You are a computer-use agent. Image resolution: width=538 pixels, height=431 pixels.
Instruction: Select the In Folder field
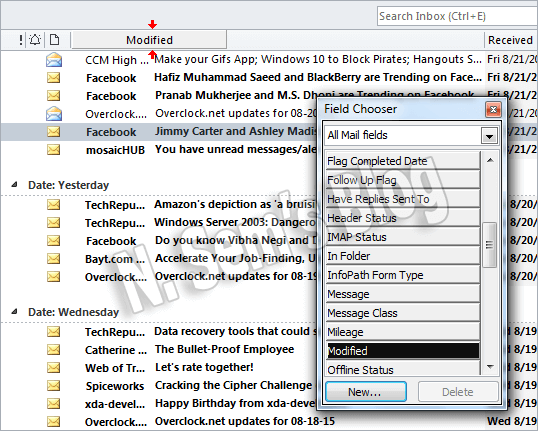(403, 256)
